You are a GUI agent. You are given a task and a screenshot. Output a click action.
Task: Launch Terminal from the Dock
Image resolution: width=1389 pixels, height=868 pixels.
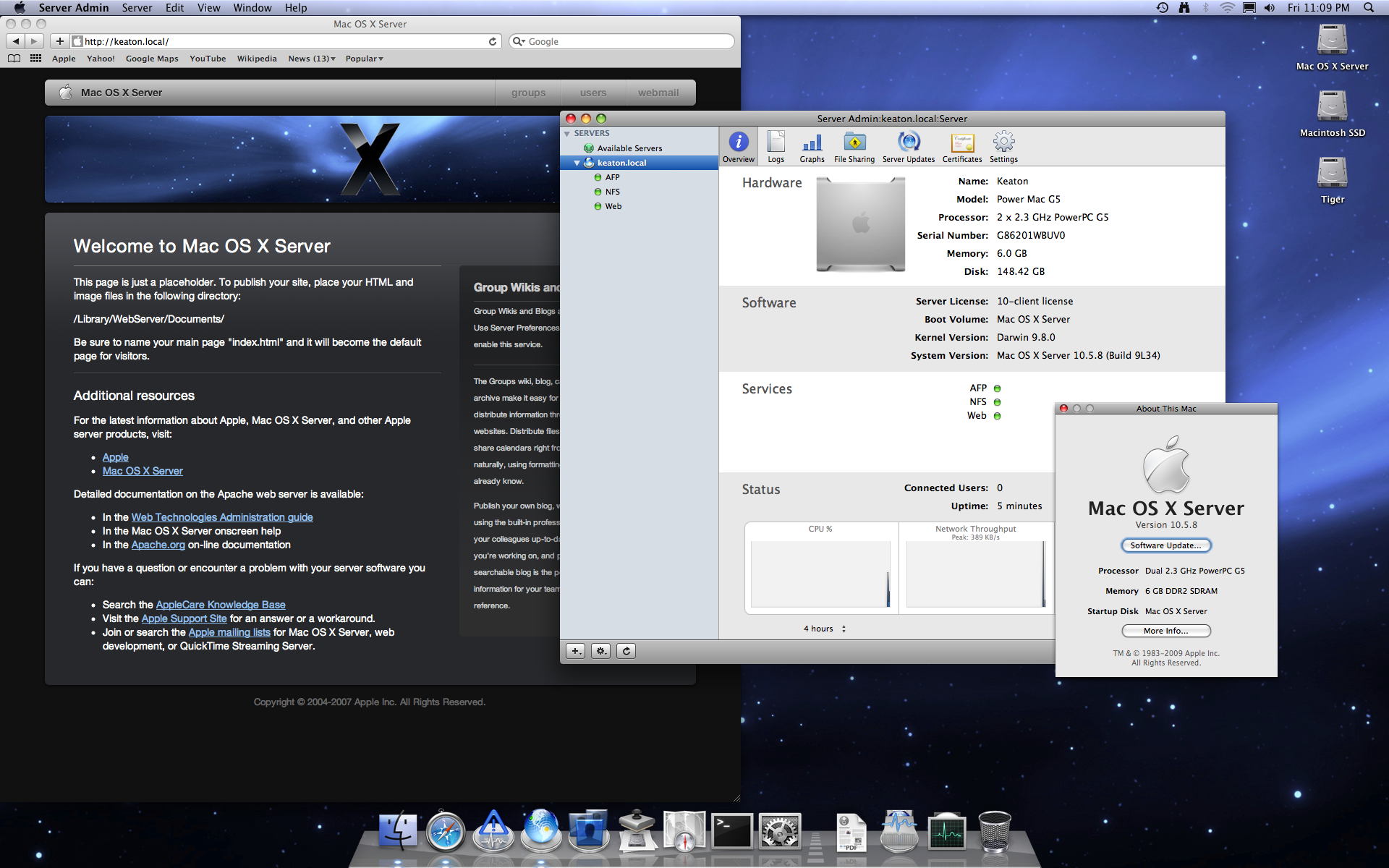click(x=731, y=832)
